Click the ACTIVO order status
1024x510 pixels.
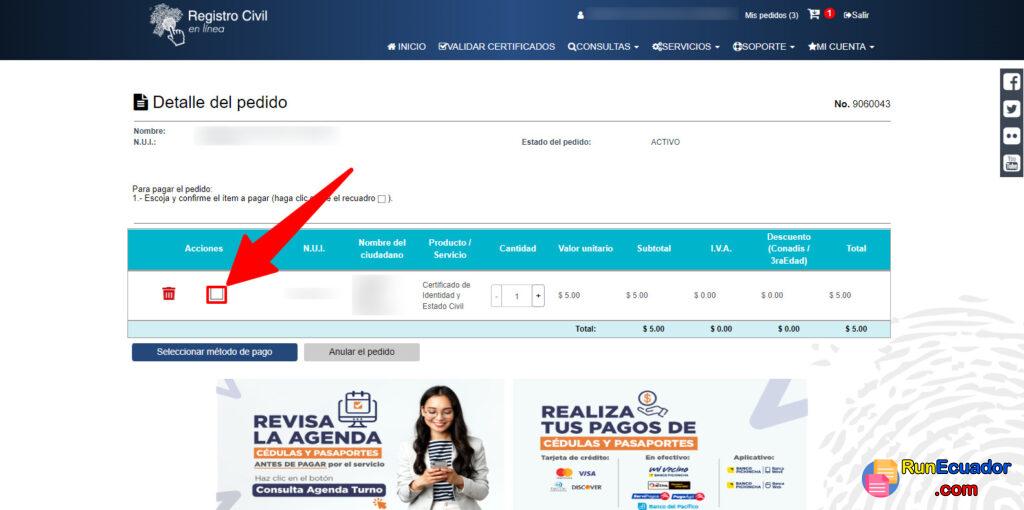[665, 142]
